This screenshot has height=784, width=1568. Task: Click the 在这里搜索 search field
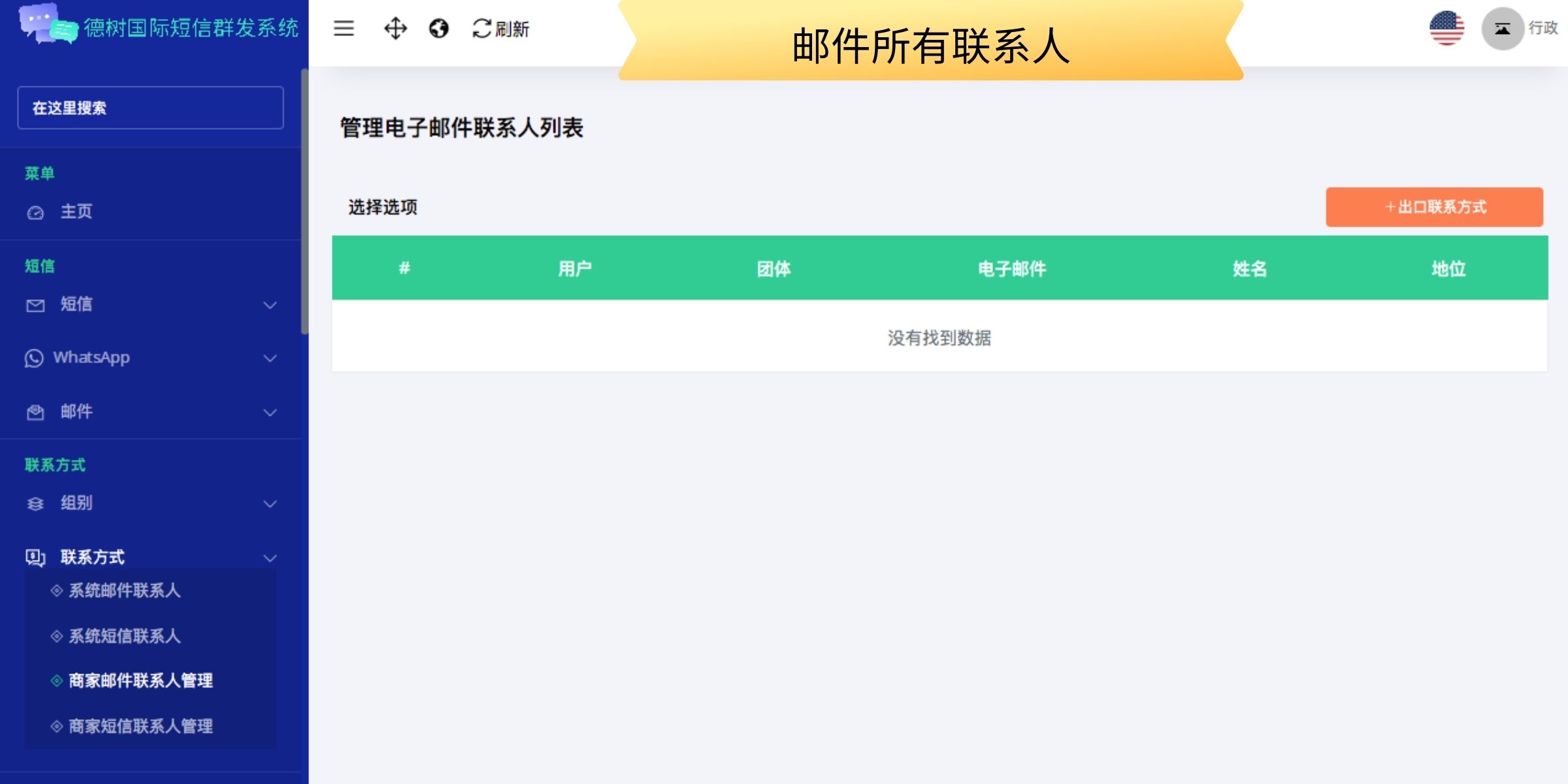point(150,108)
